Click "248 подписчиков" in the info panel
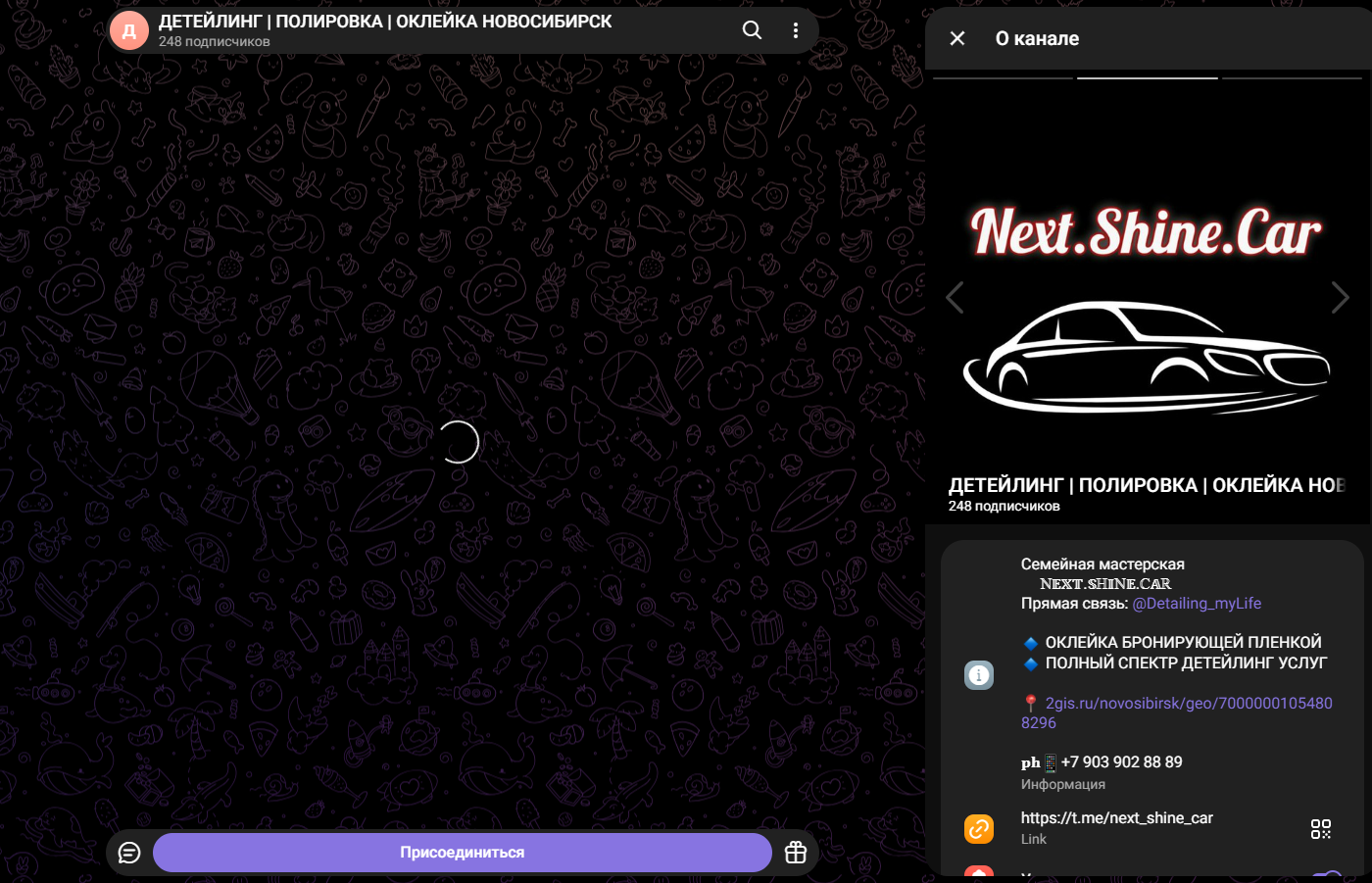 coord(1004,507)
